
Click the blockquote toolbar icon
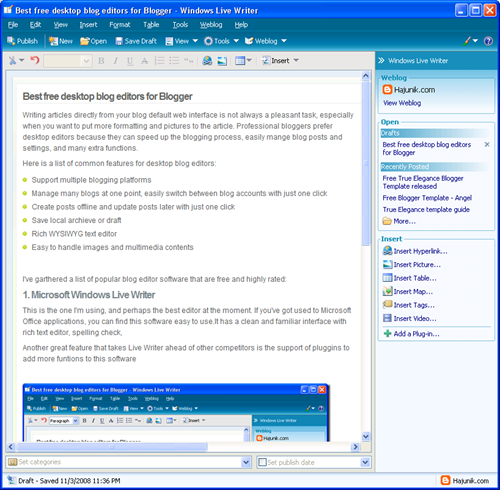pyautogui.click(x=188, y=61)
